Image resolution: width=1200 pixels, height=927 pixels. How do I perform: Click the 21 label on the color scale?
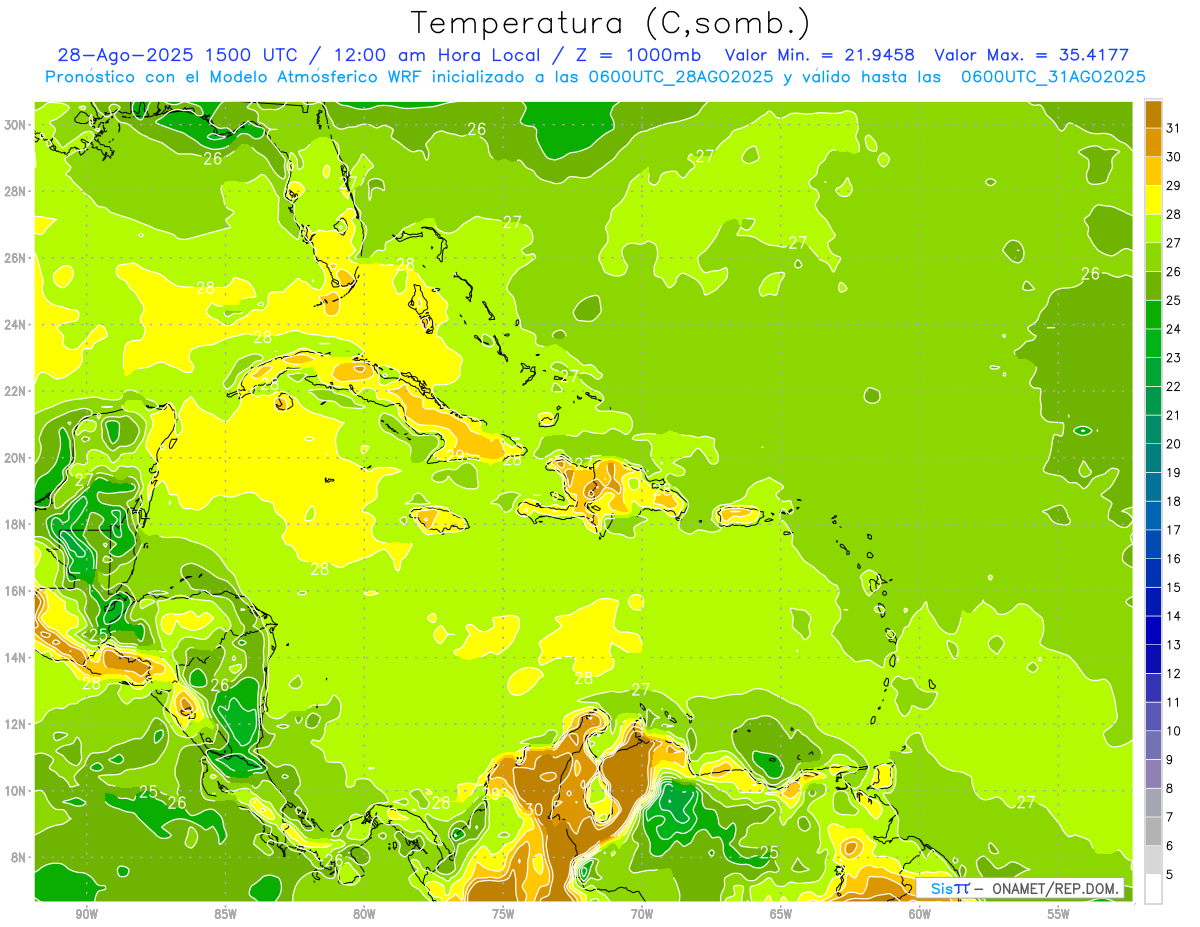[x=1173, y=415]
